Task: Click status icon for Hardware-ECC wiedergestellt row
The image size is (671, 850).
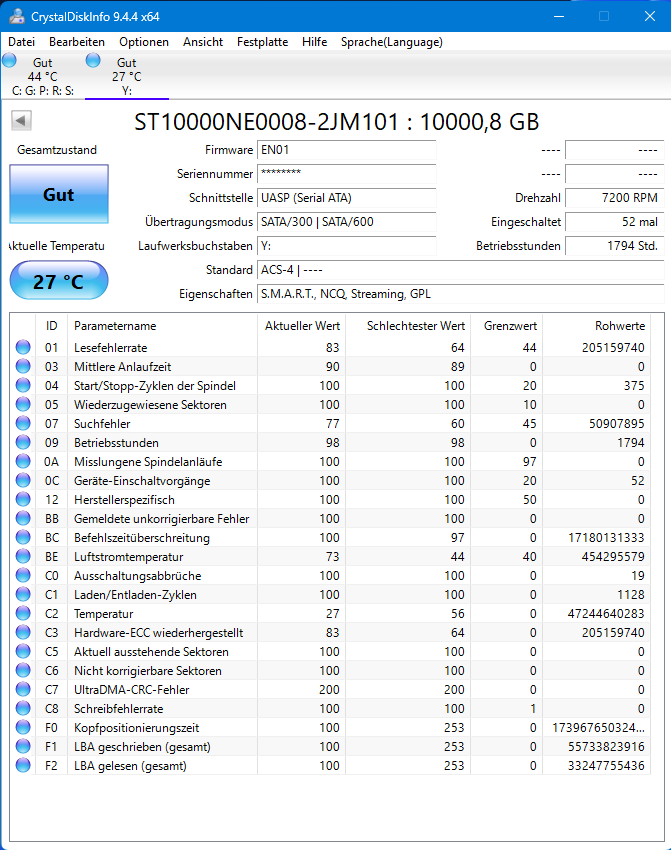Action: [23, 632]
